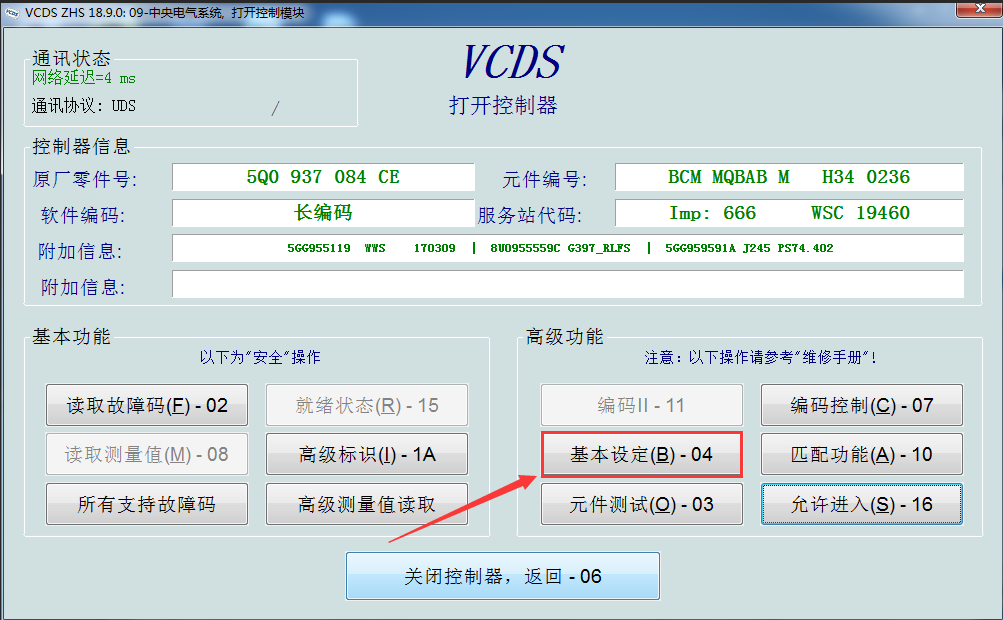Click the 所有支持故障码 button
Screen dimensions: 1003x620
point(146,504)
